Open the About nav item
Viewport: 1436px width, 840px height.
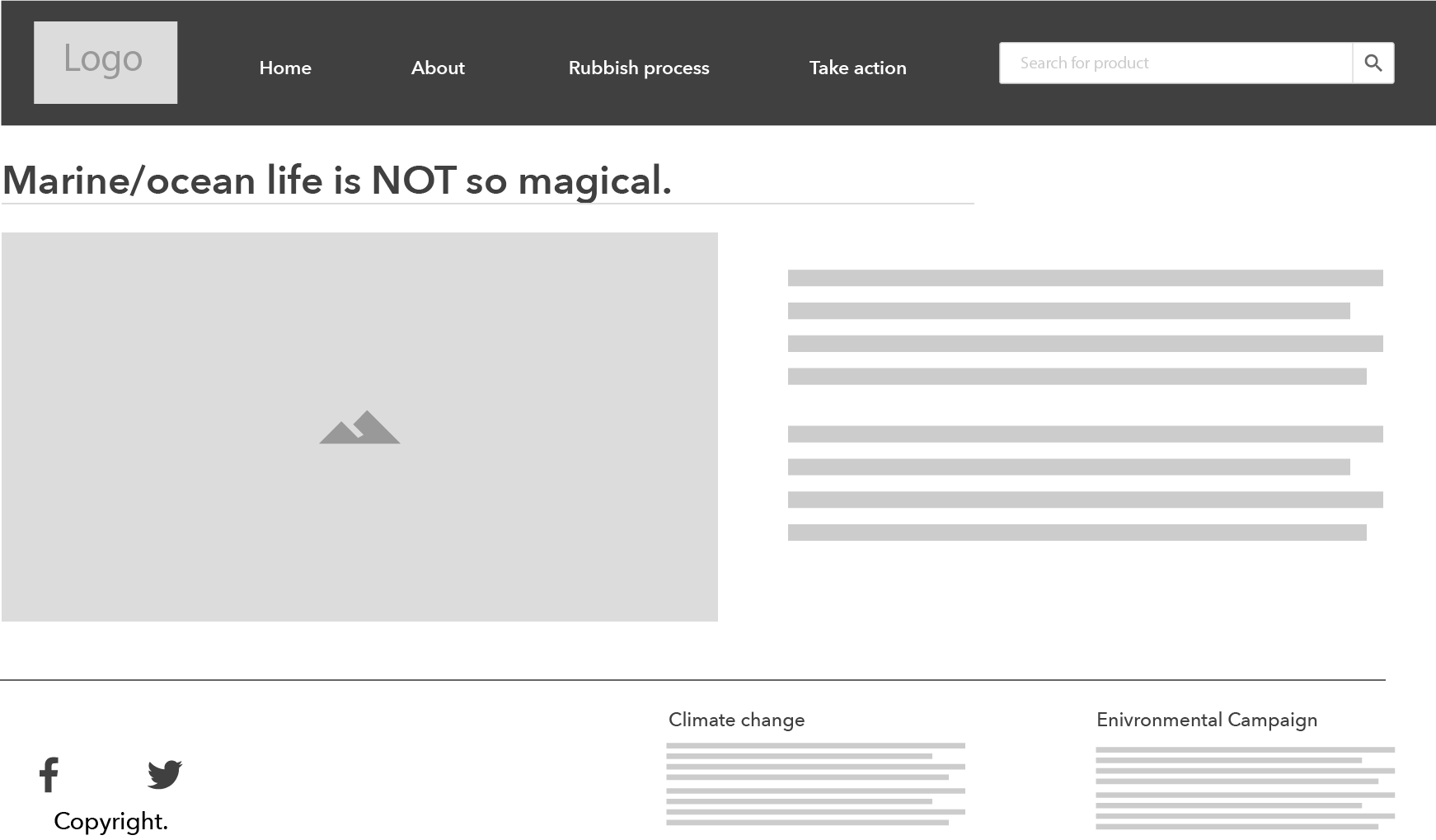tap(438, 68)
